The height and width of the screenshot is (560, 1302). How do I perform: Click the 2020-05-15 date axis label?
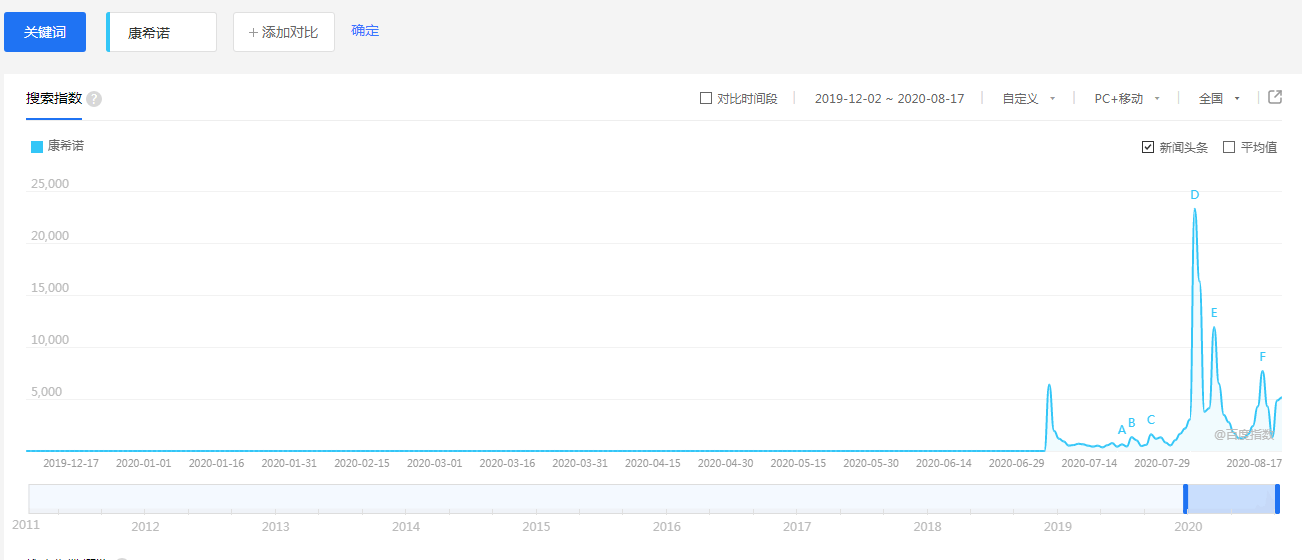798,463
